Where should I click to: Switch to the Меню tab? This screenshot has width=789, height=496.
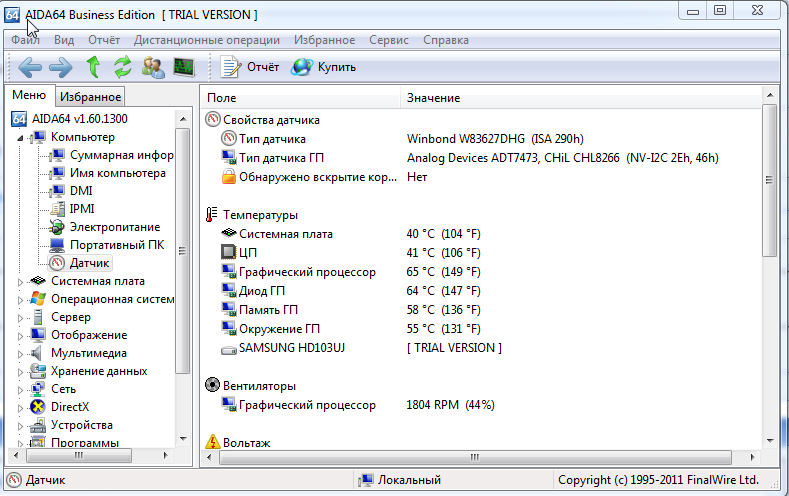pyautogui.click(x=29, y=95)
